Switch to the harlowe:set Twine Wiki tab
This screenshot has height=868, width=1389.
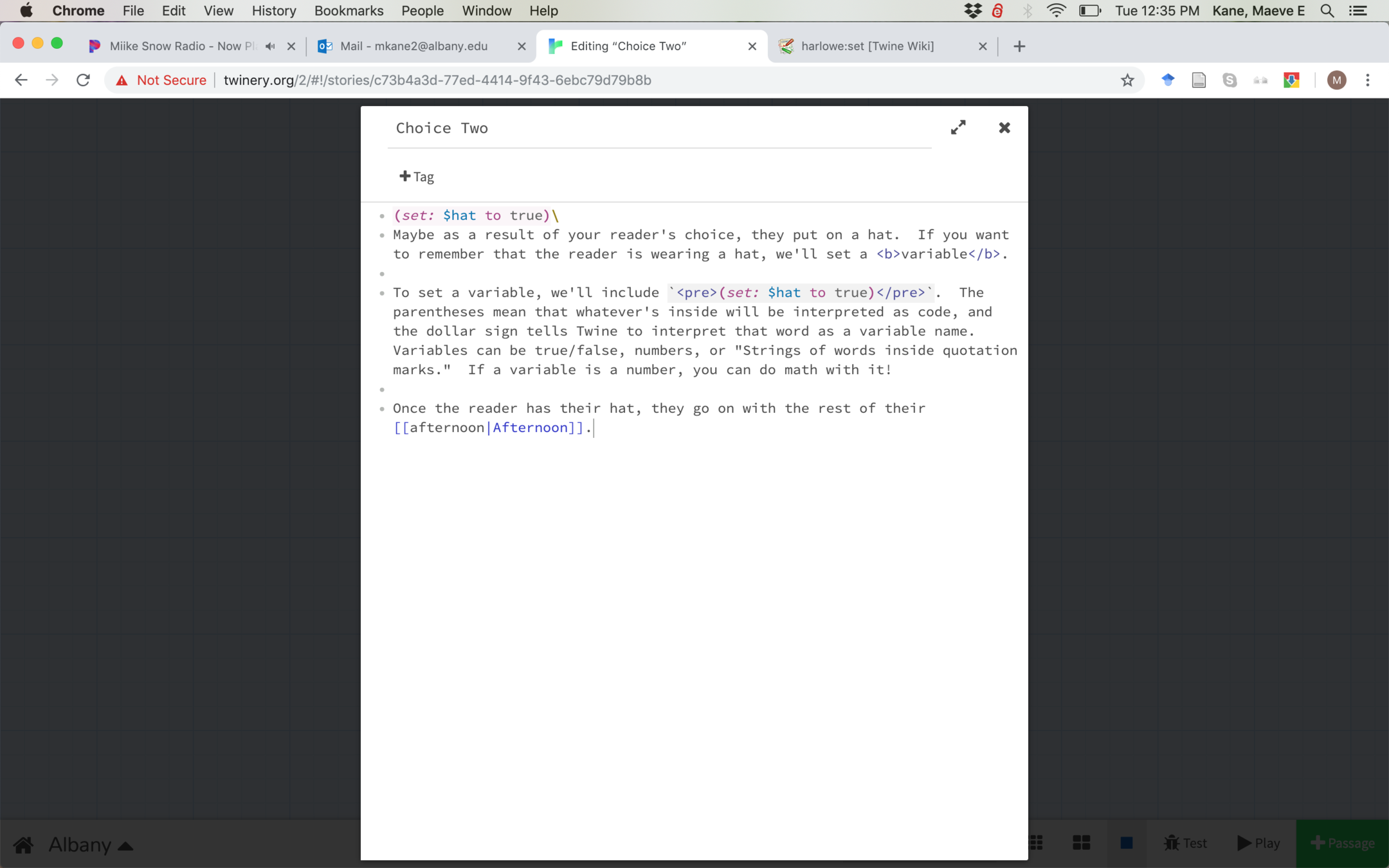coord(867,46)
